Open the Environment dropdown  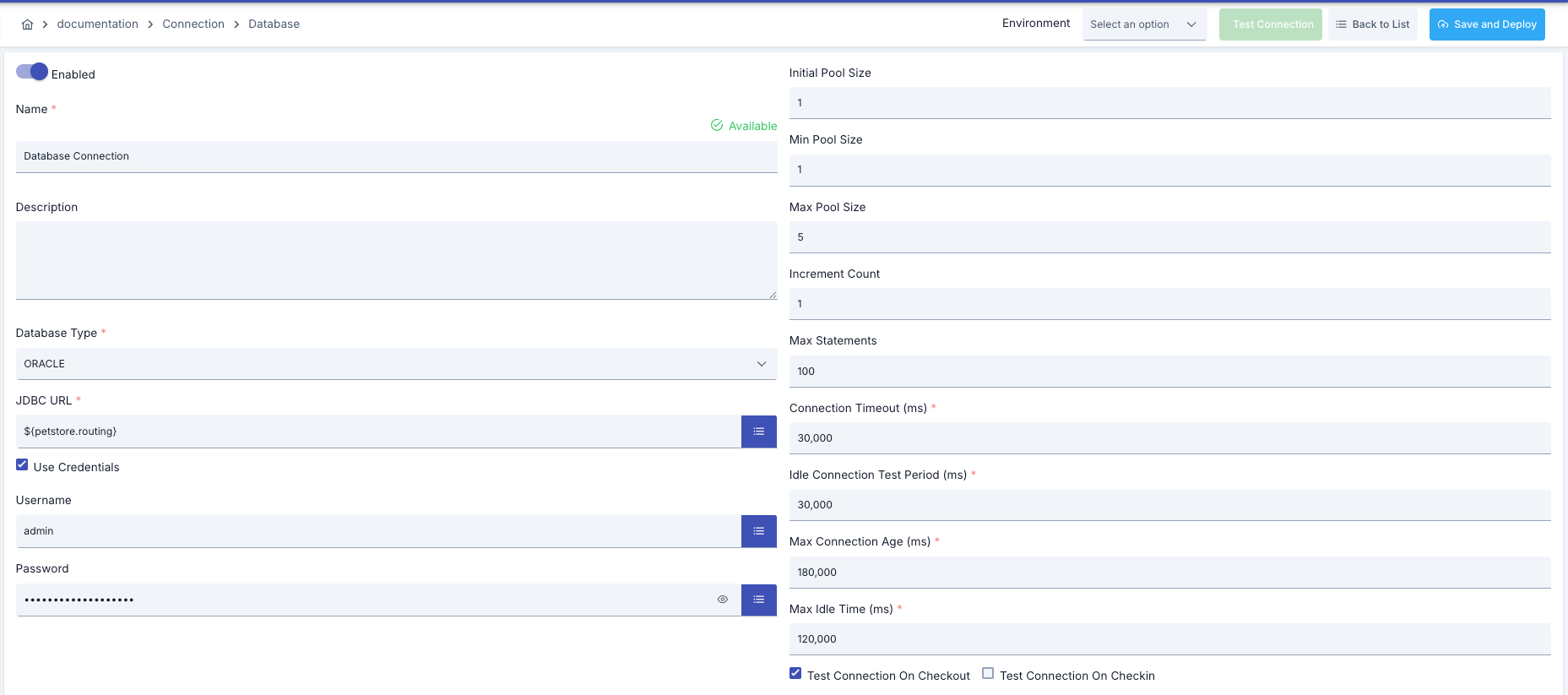point(1143,24)
